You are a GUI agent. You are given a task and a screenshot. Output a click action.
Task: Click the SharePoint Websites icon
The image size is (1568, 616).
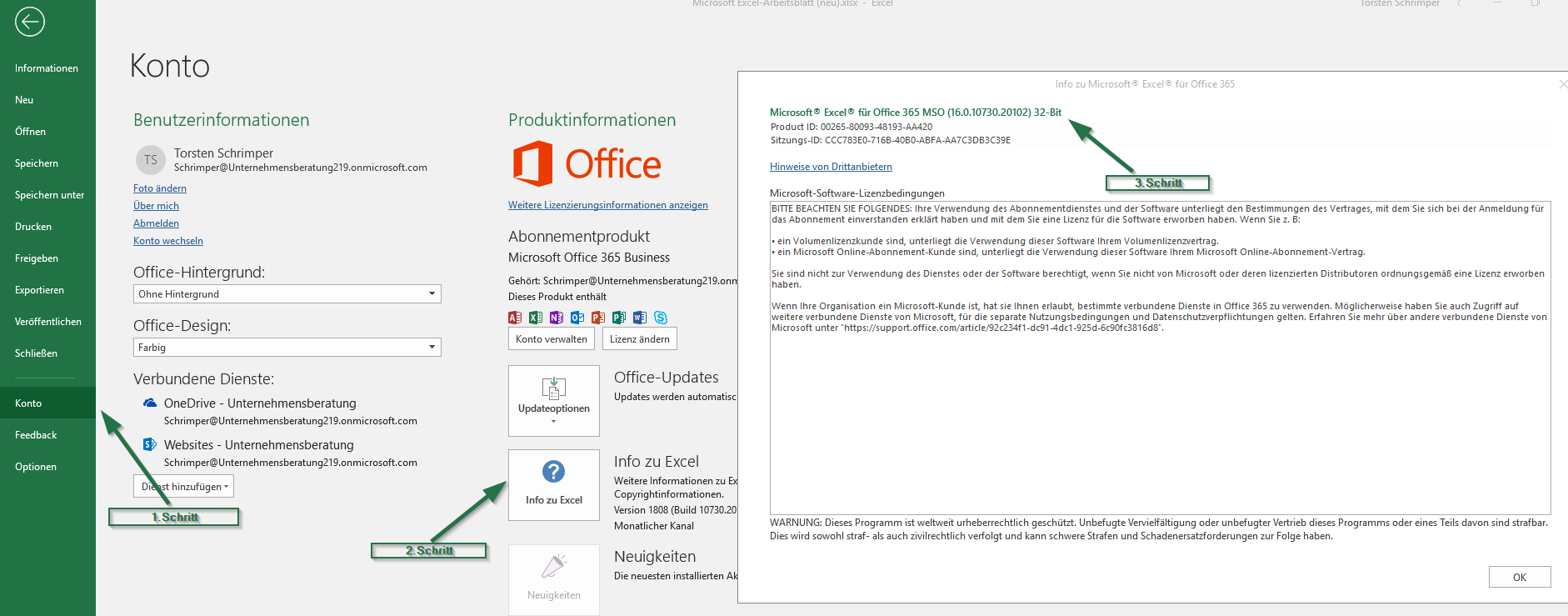point(150,444)
